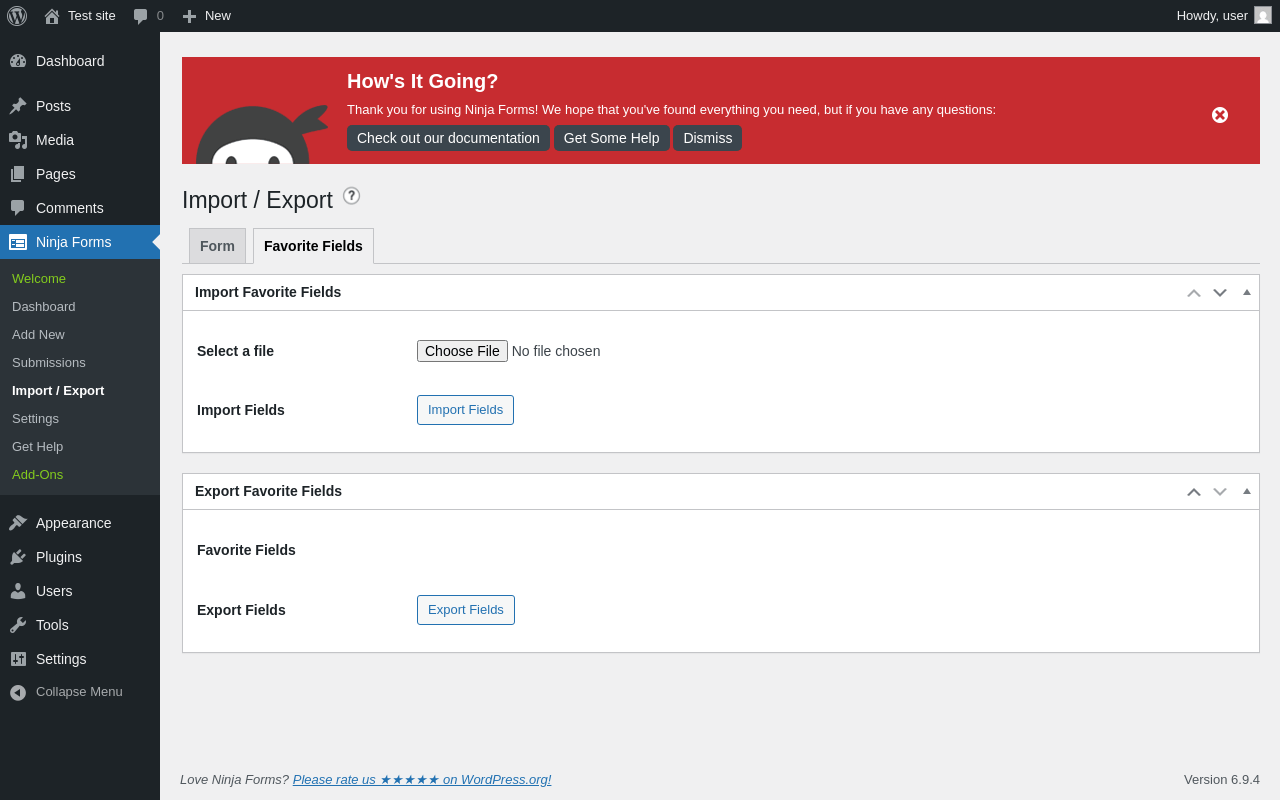Image resolution: width=1280 pixels, height=800 pixels.
Task: Click the Export Fields button
Action: pyautogui.click(x=466, y=610)
